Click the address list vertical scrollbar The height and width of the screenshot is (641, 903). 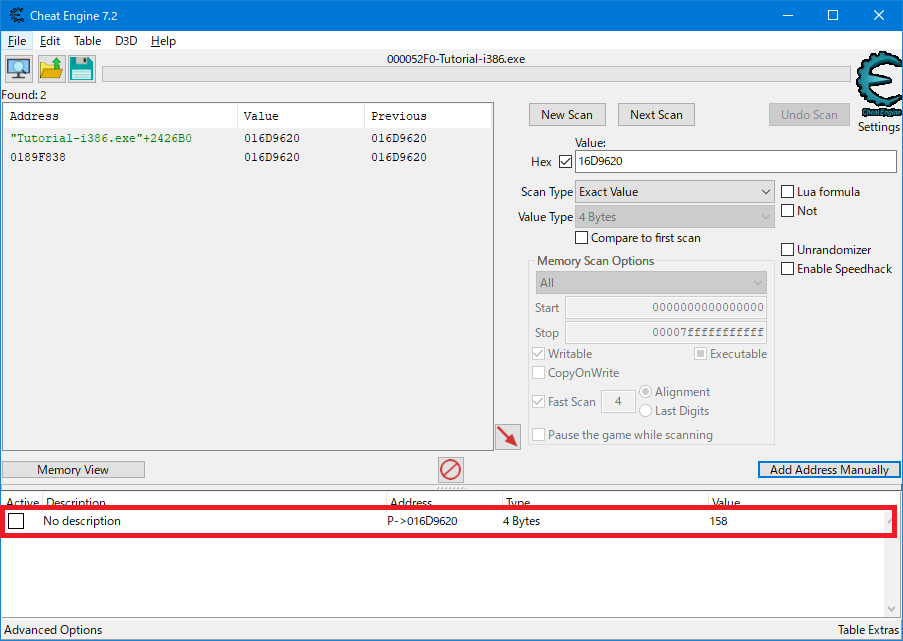[x=891, y=565]
